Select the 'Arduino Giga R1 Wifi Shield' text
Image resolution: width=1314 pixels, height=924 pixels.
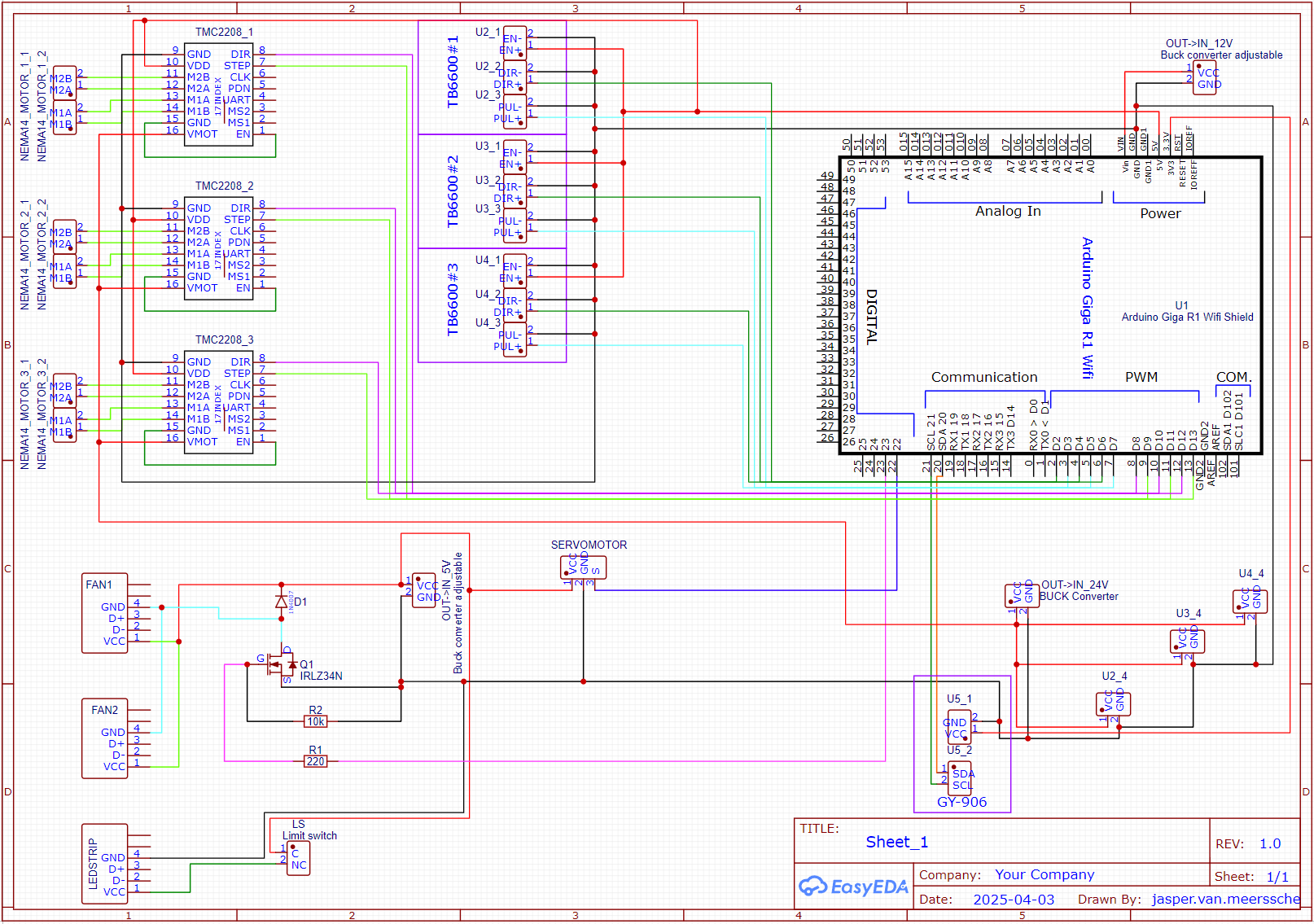click(x=1187, y=317)
